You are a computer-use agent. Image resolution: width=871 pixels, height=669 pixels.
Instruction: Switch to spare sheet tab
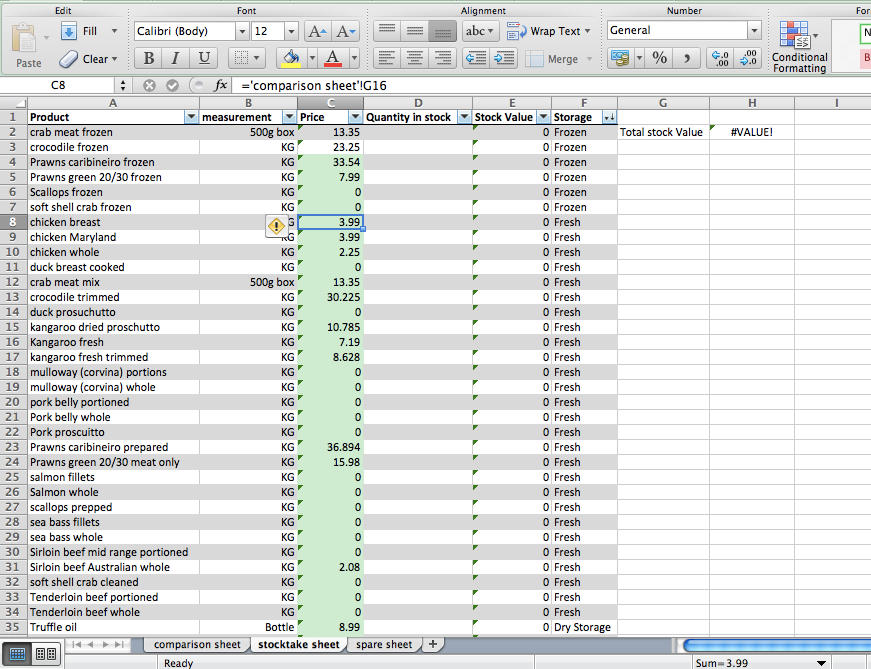384,645
